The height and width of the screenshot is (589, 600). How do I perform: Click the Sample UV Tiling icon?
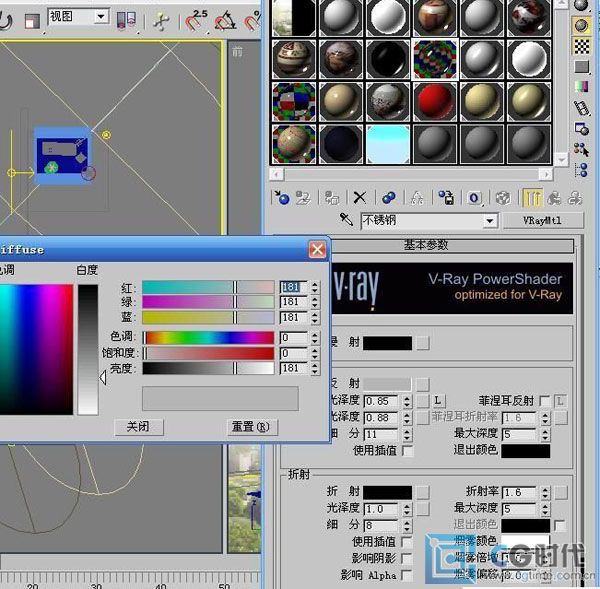click(x=582, y=67)
